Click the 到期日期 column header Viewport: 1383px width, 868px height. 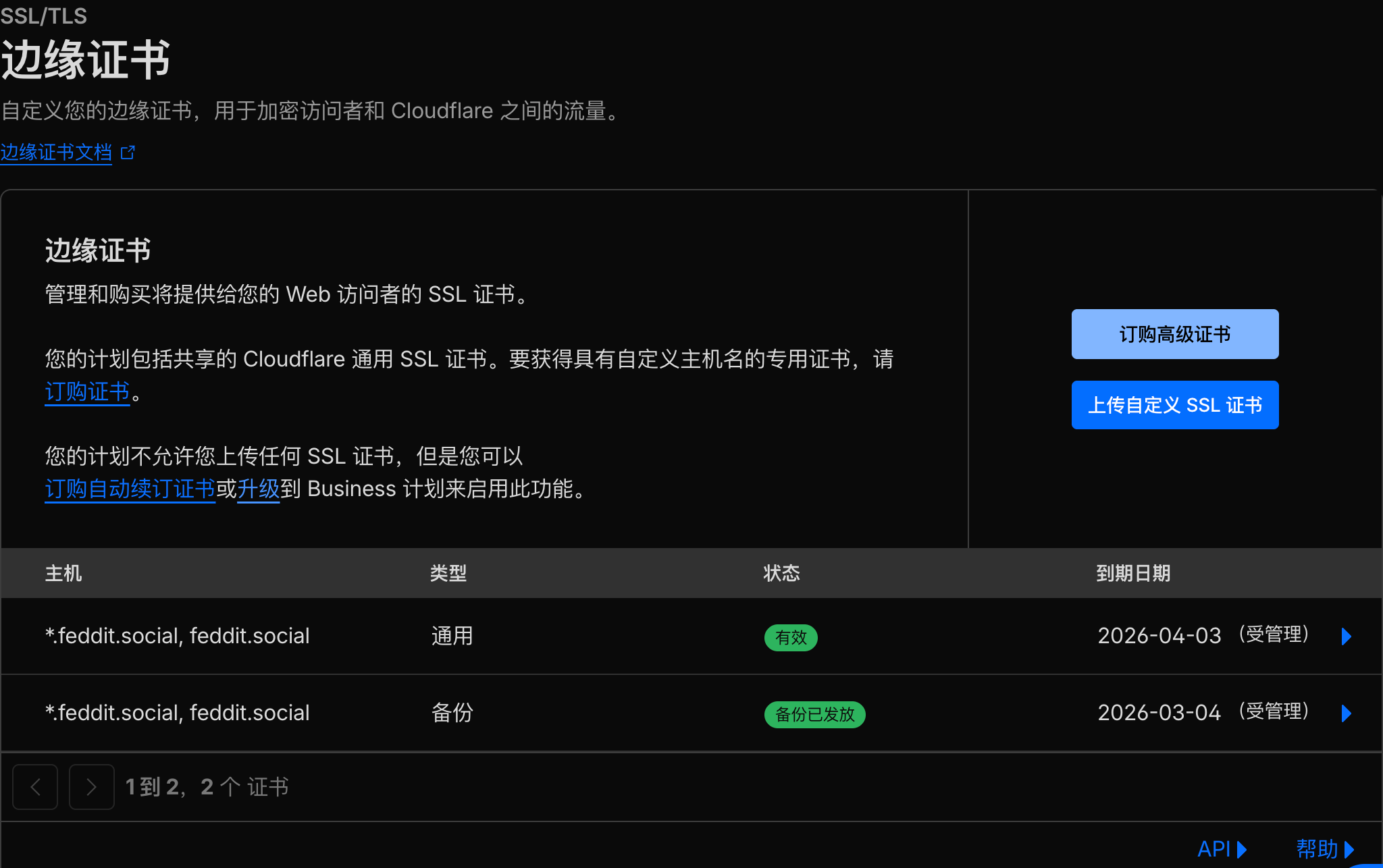[1132, 573]
